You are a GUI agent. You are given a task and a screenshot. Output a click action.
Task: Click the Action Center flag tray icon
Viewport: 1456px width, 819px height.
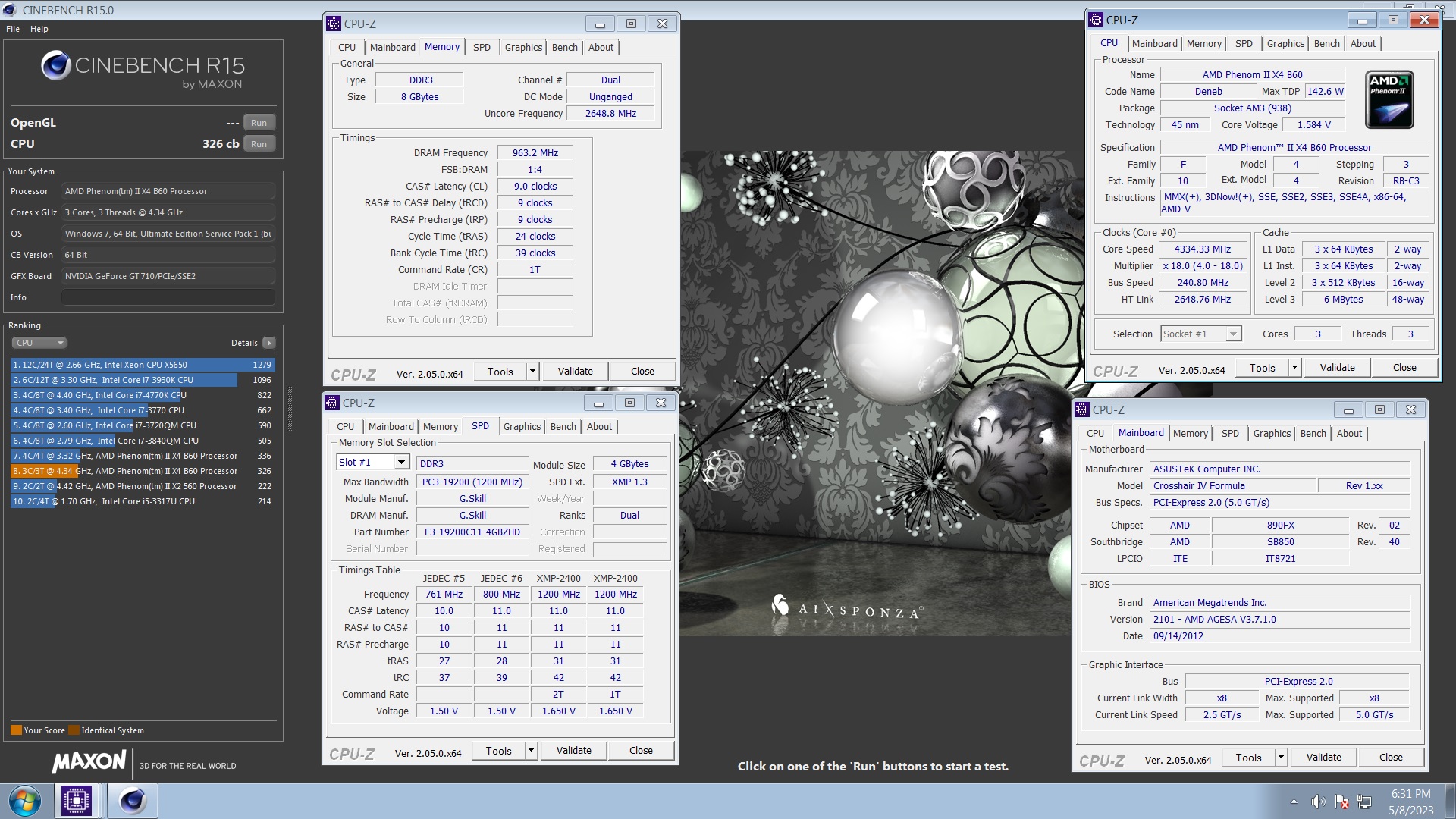tap(1341, 802)
